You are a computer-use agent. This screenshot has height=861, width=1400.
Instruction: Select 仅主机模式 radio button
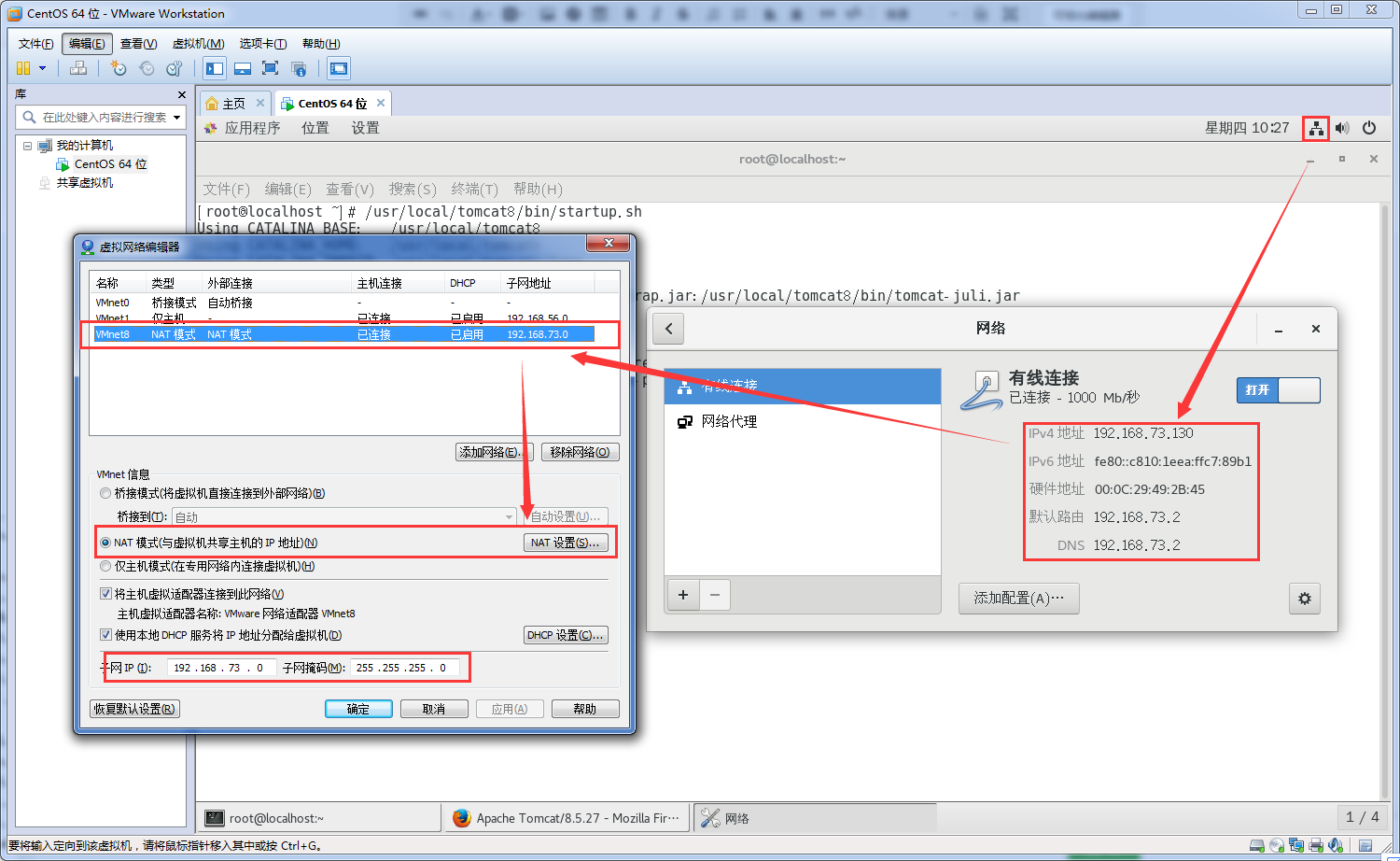pos(105,566)
